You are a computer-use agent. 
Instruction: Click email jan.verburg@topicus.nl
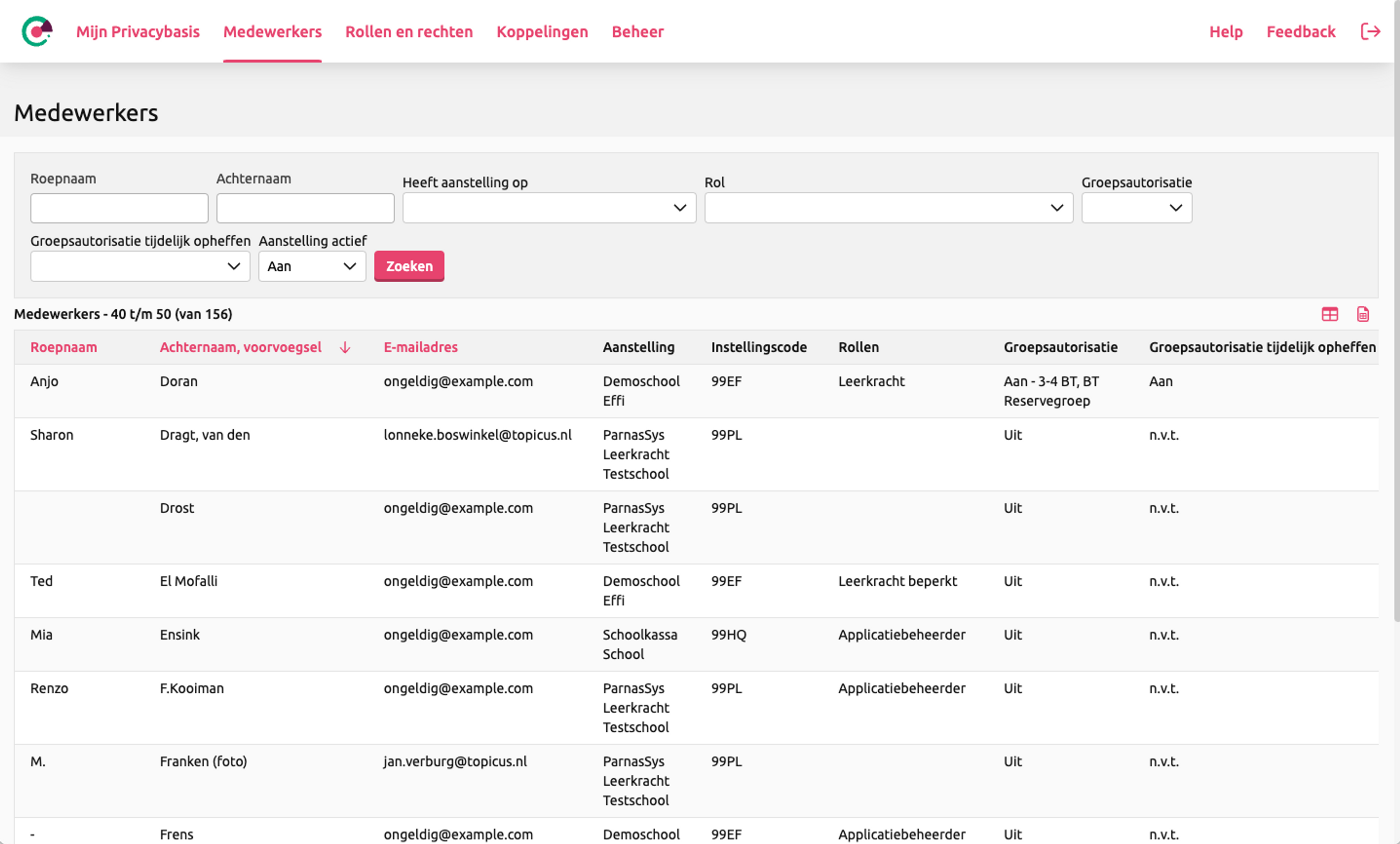[x=455, y=762]
